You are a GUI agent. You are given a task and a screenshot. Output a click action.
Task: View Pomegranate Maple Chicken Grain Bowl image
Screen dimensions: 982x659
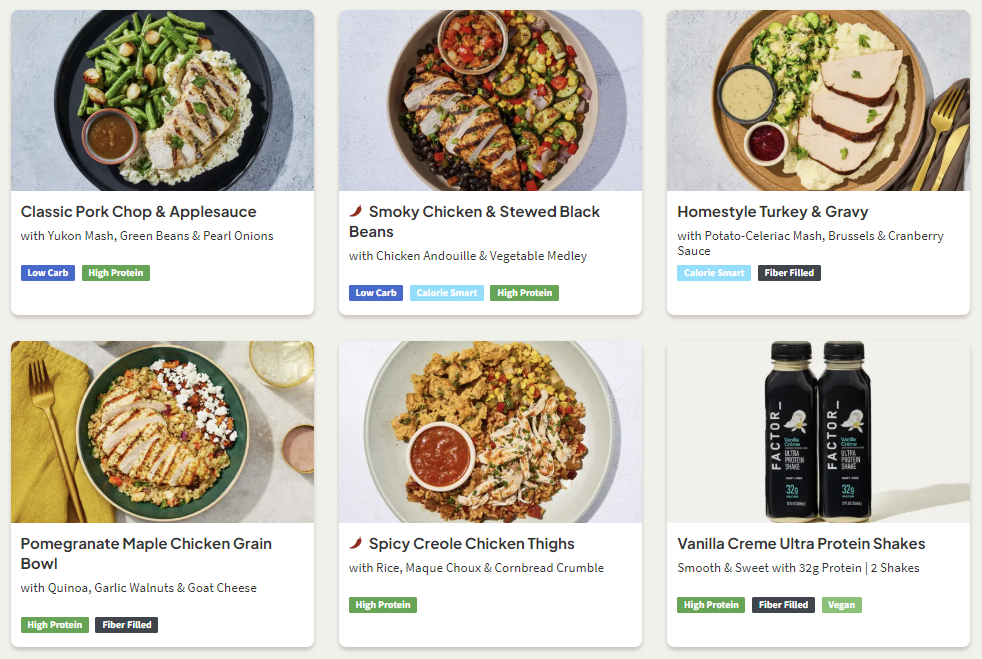point(162,432)
